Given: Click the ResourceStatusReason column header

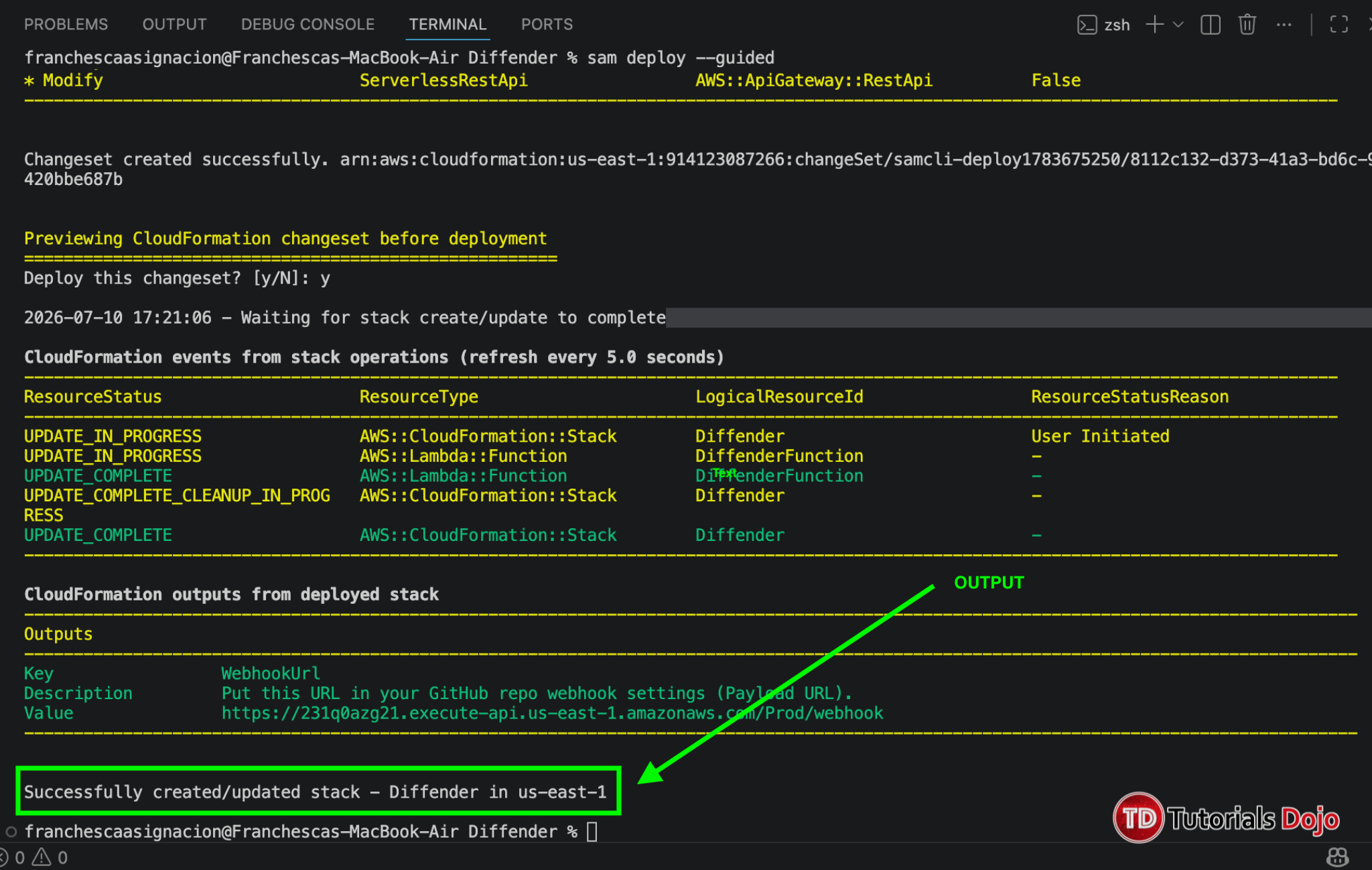Looking at the screenshot, I should 1129,397.
